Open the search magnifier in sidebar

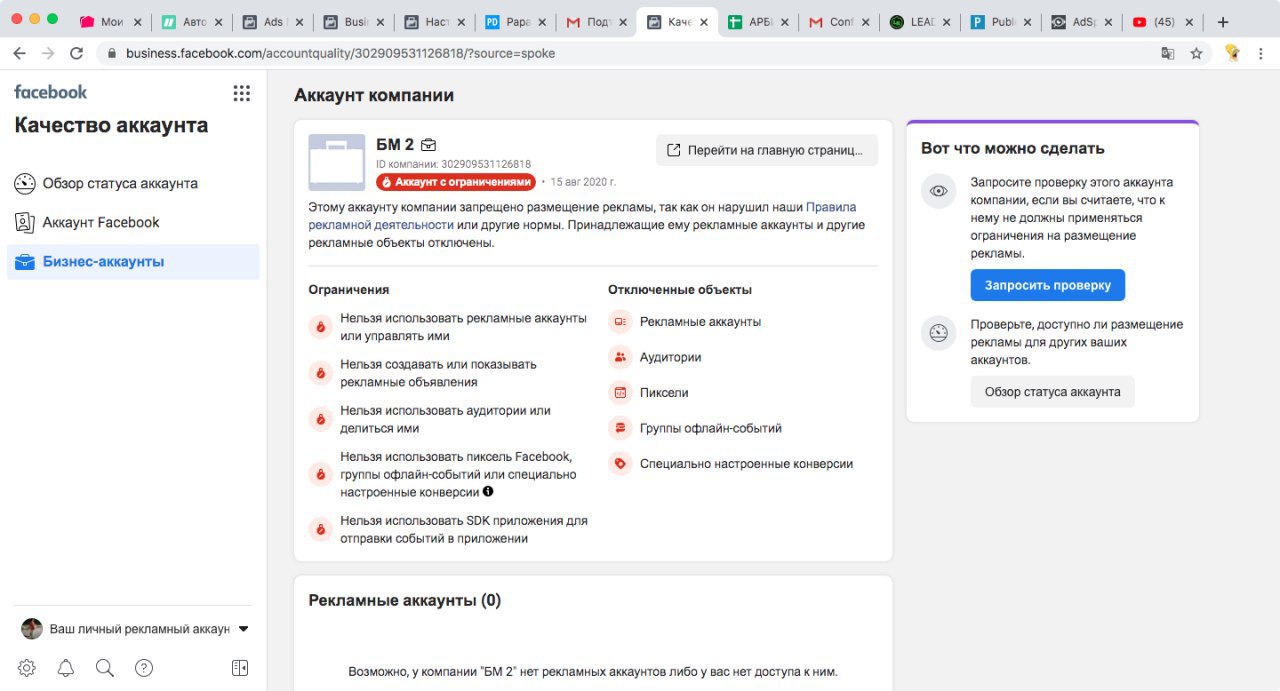coord(105,668)
